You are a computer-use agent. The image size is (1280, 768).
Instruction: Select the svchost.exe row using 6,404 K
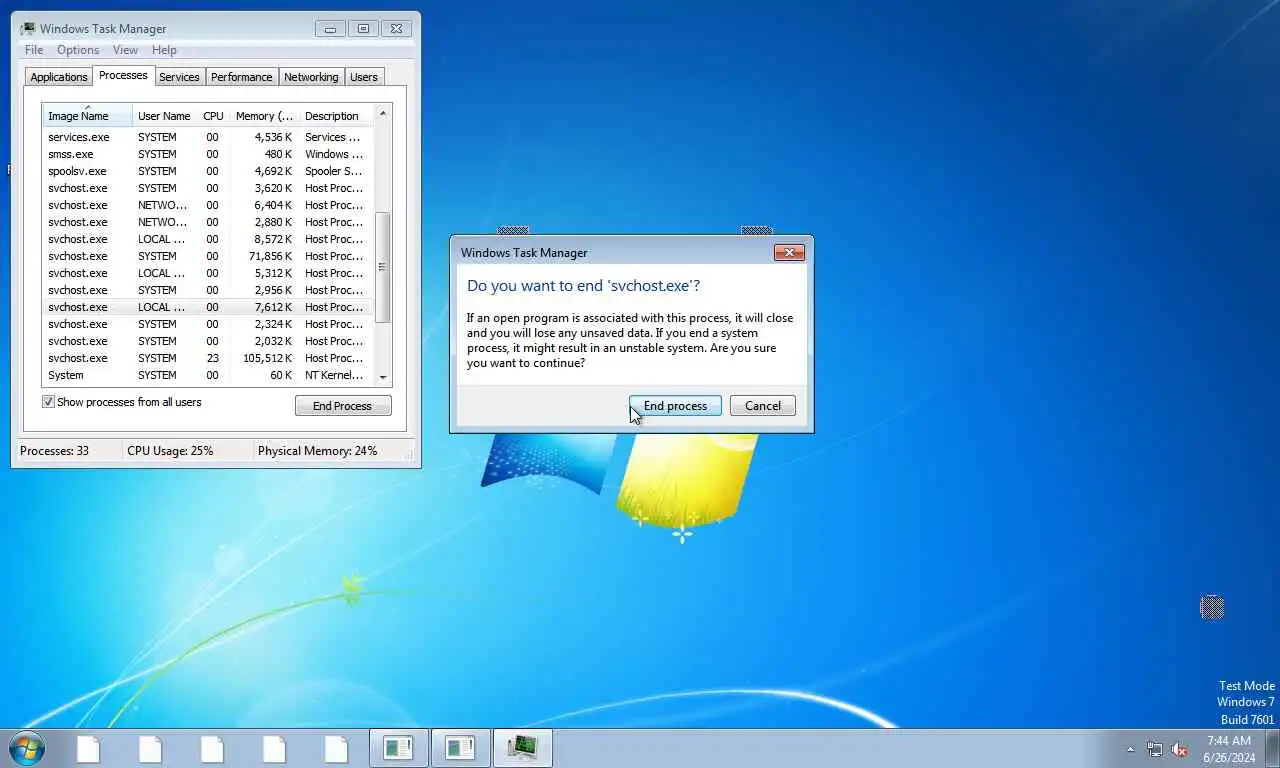(x=208, y=205)
